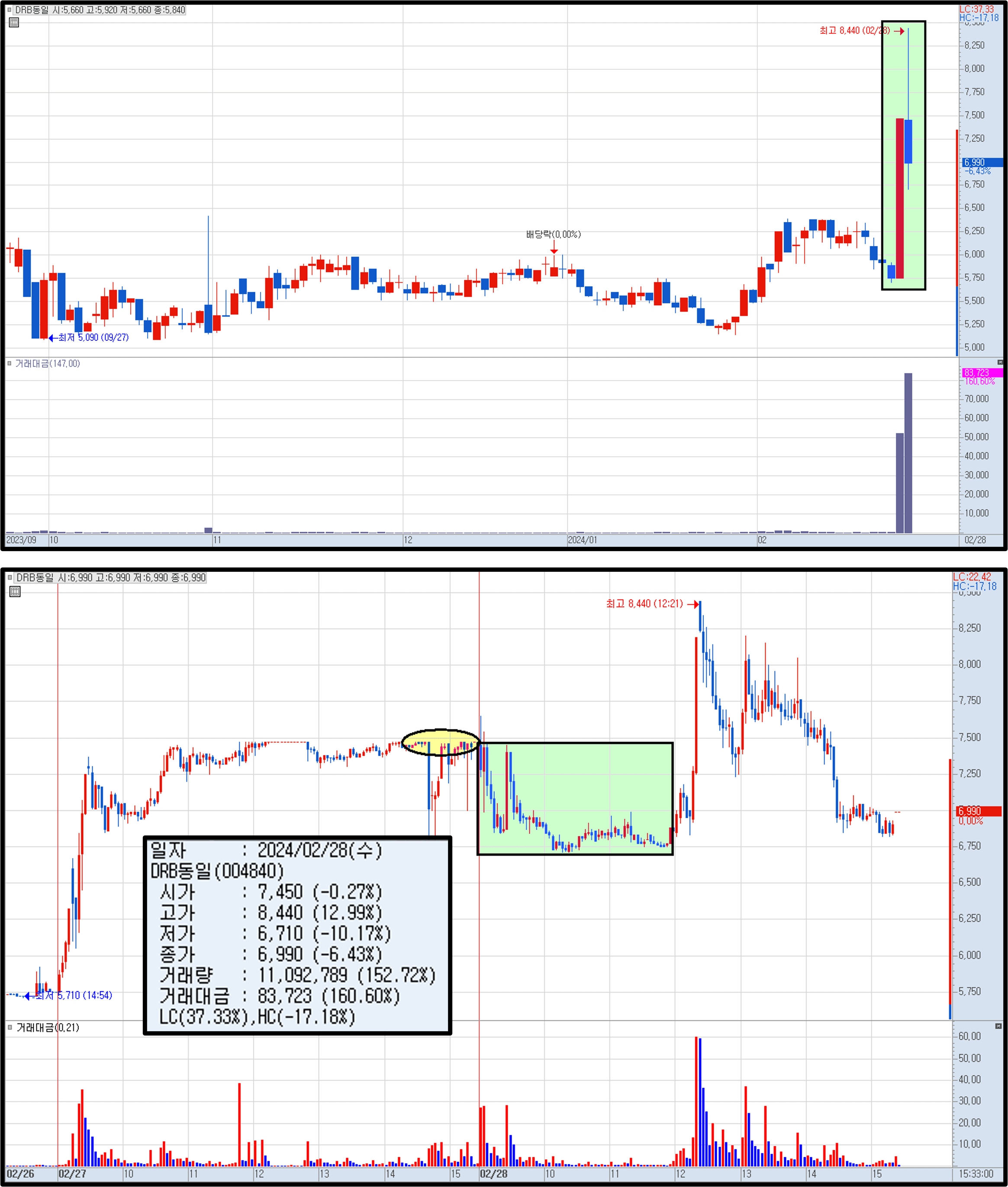Click the 160,60% label under the volume tag
Screen dimensions: 1008x1187
(x=979, y=381)
